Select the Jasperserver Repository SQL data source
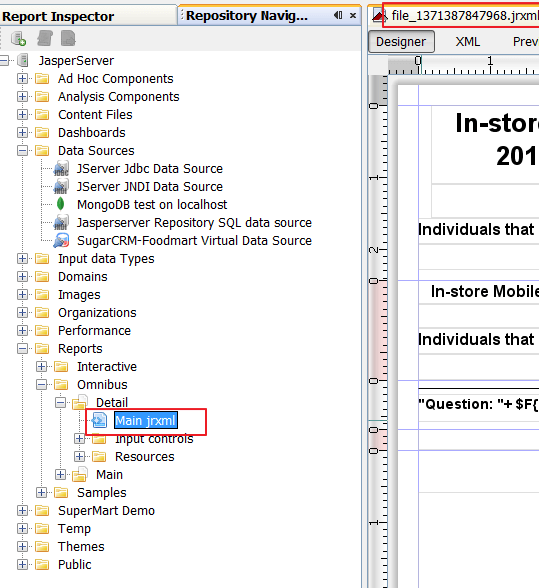Image resolution: width=539 pixels, height=588 pixels. point(194,223)
